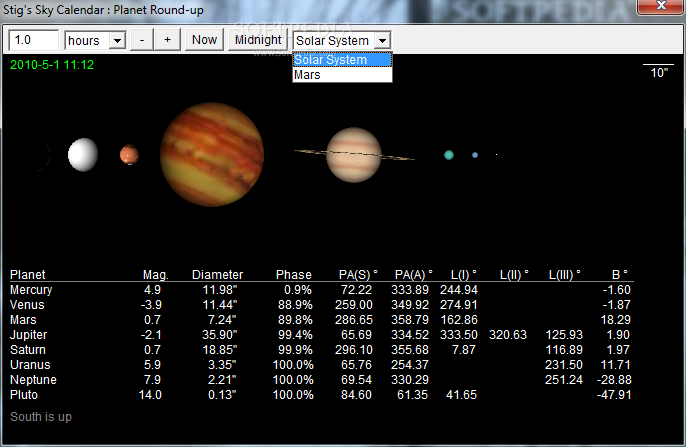Choose Solar System from the dropdown list
This screenshot has width=686, height=447.
(342, 60)
